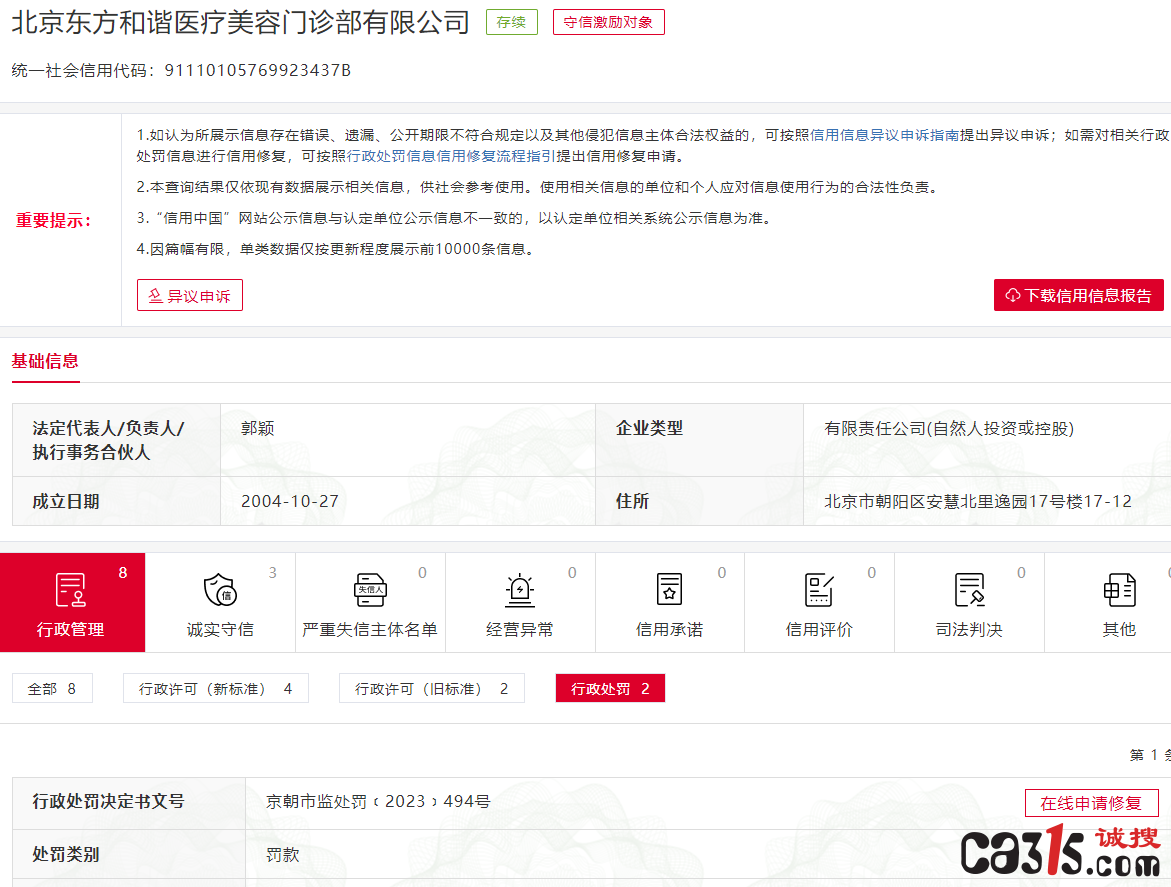Open the 行政处罚信息信用修复流程指引 link
The width and height of the screenshot is (1171, 887).
pos(451,156)
